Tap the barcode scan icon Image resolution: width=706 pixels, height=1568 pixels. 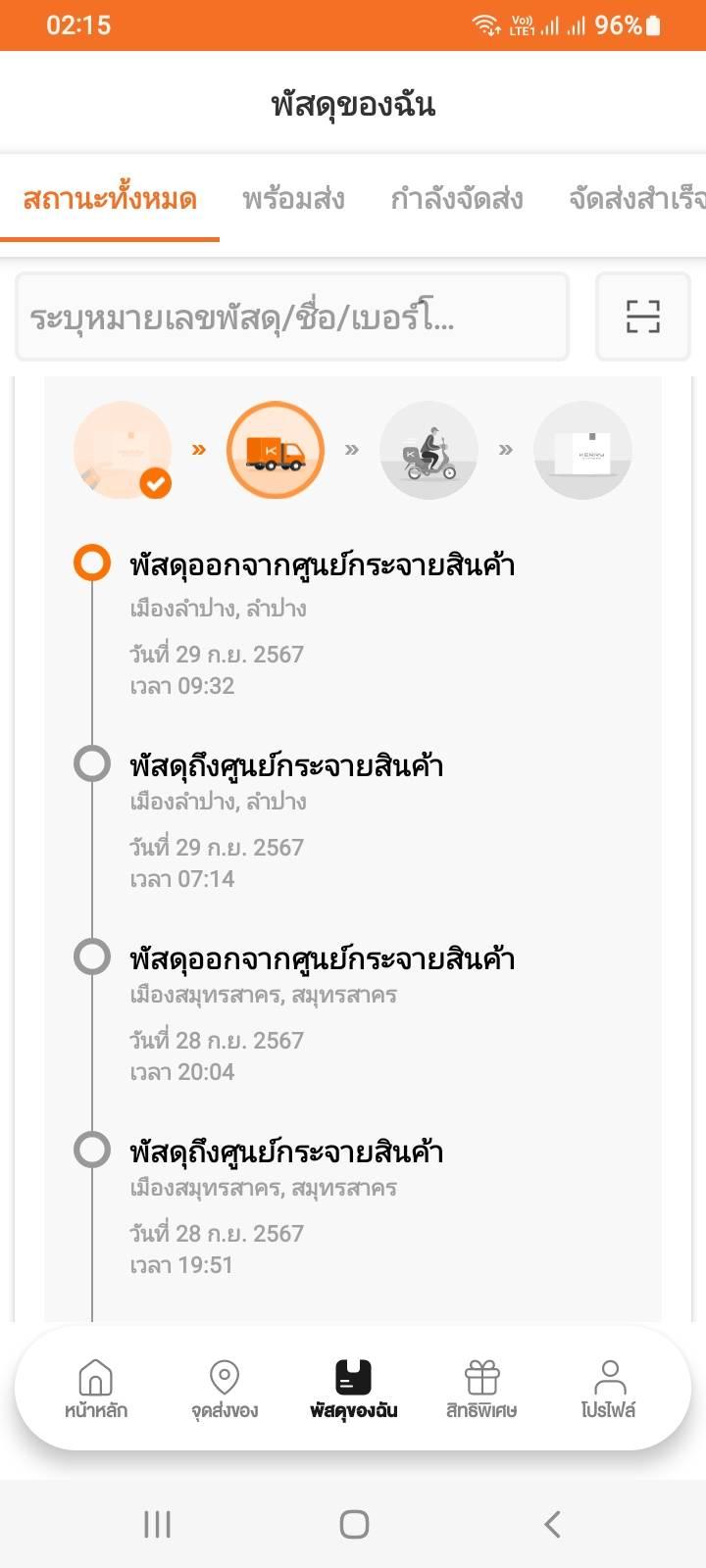643,317
